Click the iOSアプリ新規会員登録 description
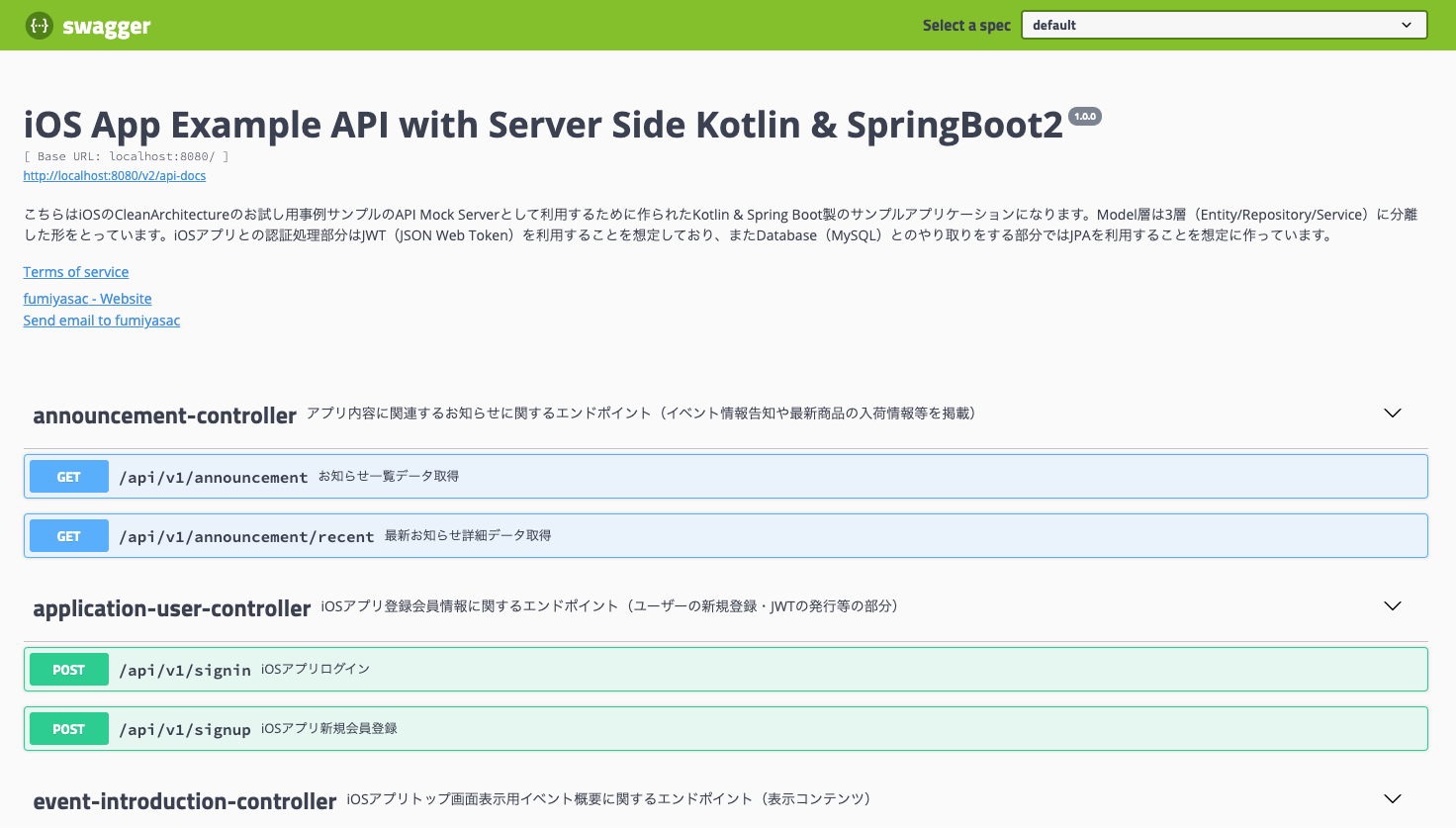Viewport: 1456px width, 828px height. [329, 728]
